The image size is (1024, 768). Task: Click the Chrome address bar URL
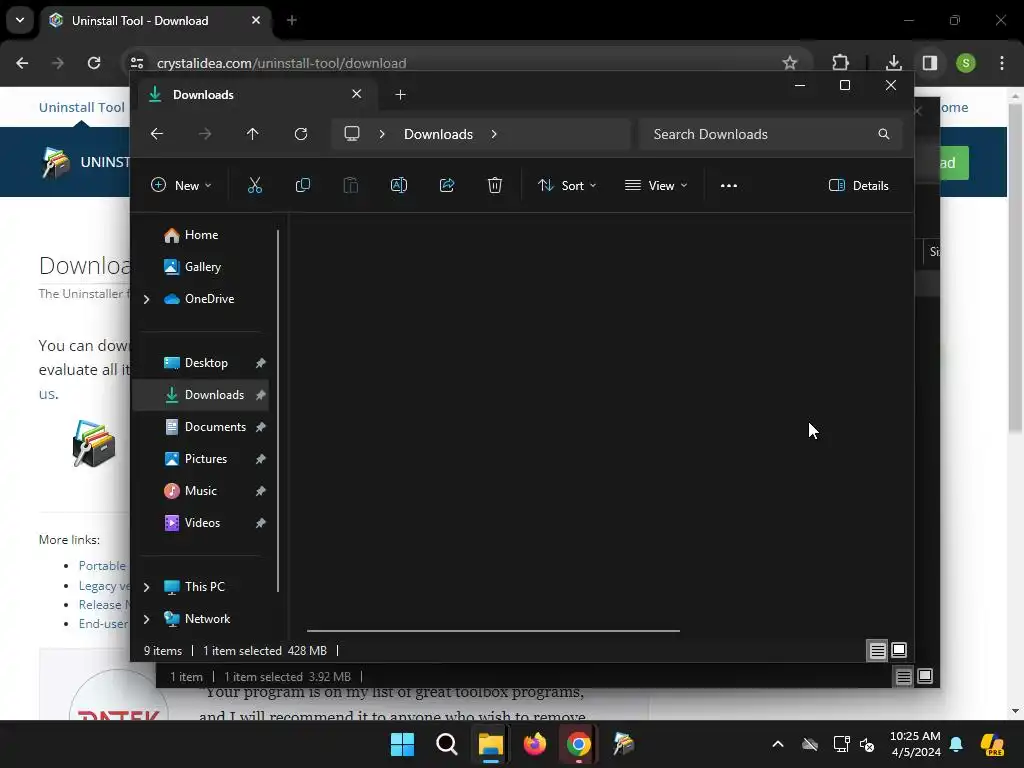[x=281, y=63]
